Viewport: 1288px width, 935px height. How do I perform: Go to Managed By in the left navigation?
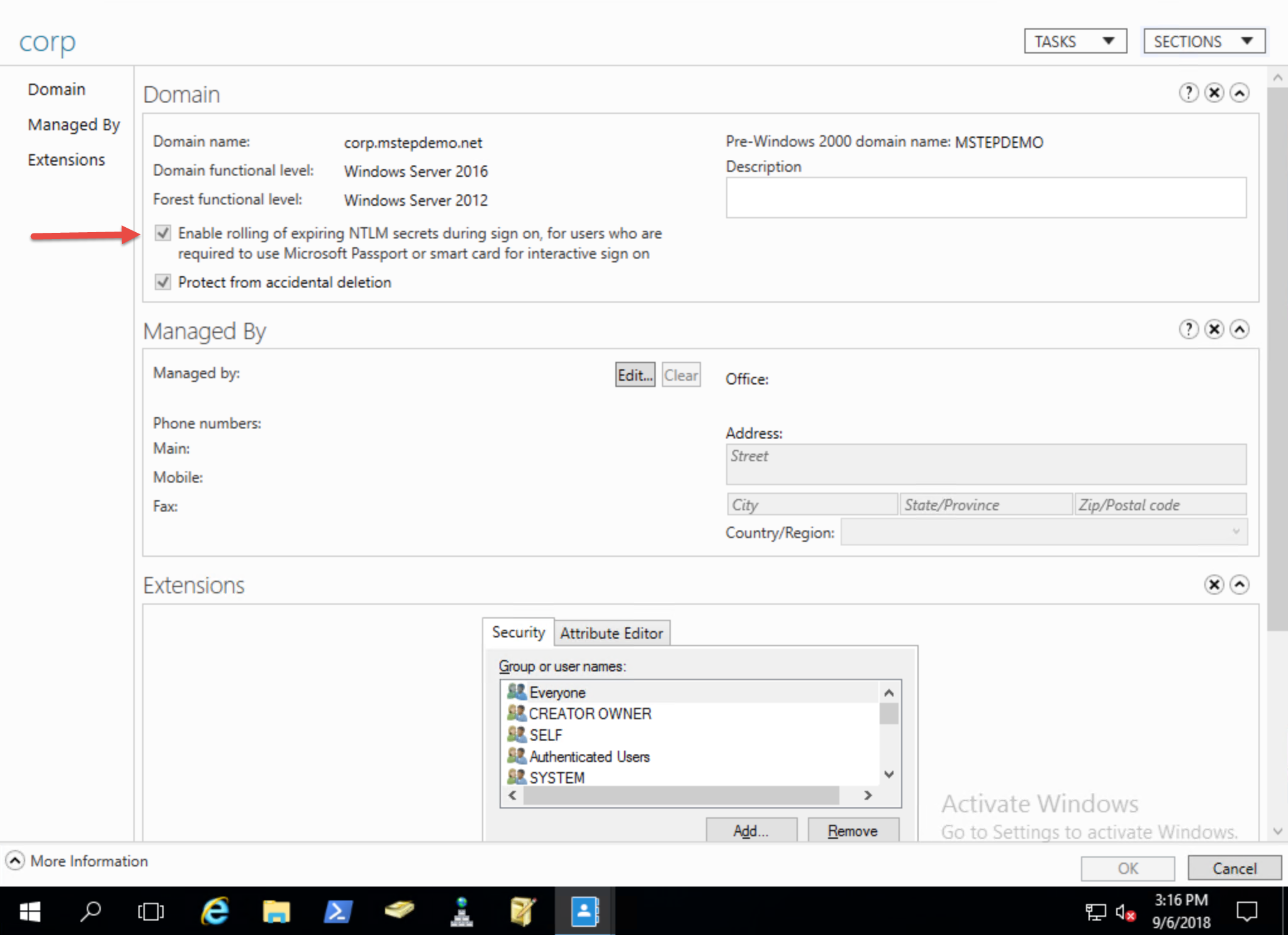point(74,125)
